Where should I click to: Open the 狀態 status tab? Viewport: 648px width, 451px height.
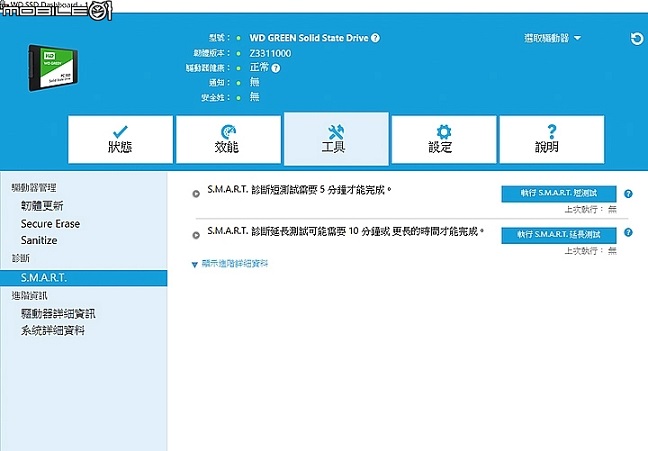[120, 139]
